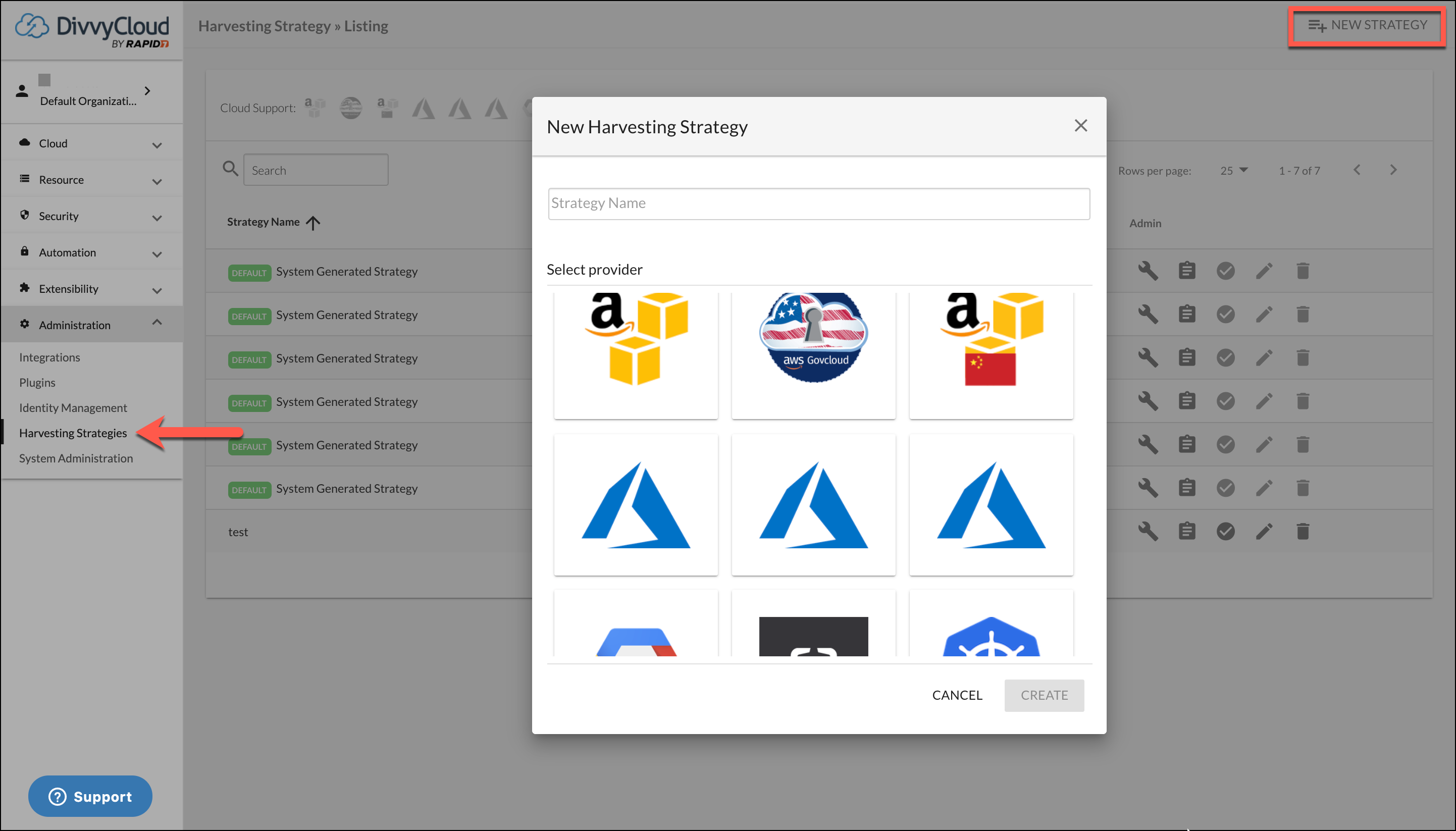Choose the first Azure provider card
The image size is (1456, 831).
636,504
